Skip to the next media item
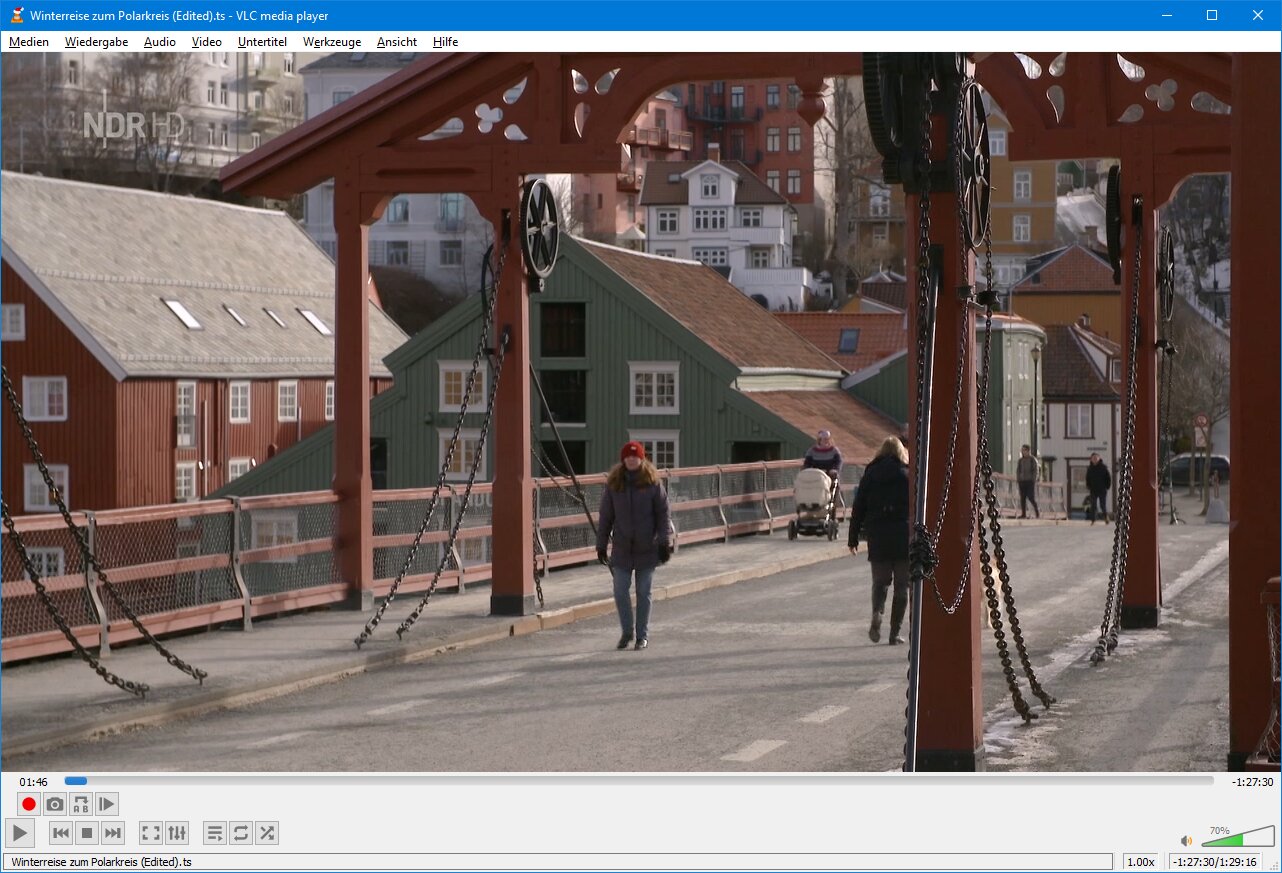 [113, 833]
